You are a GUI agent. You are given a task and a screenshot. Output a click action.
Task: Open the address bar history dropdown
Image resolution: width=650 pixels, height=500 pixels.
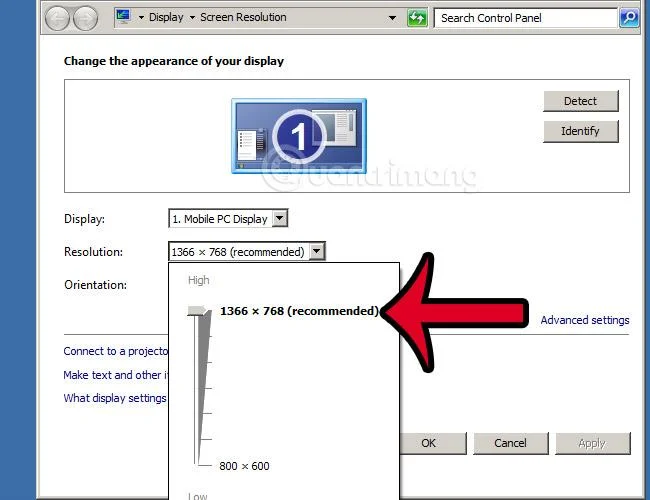[x=392, y=18]
